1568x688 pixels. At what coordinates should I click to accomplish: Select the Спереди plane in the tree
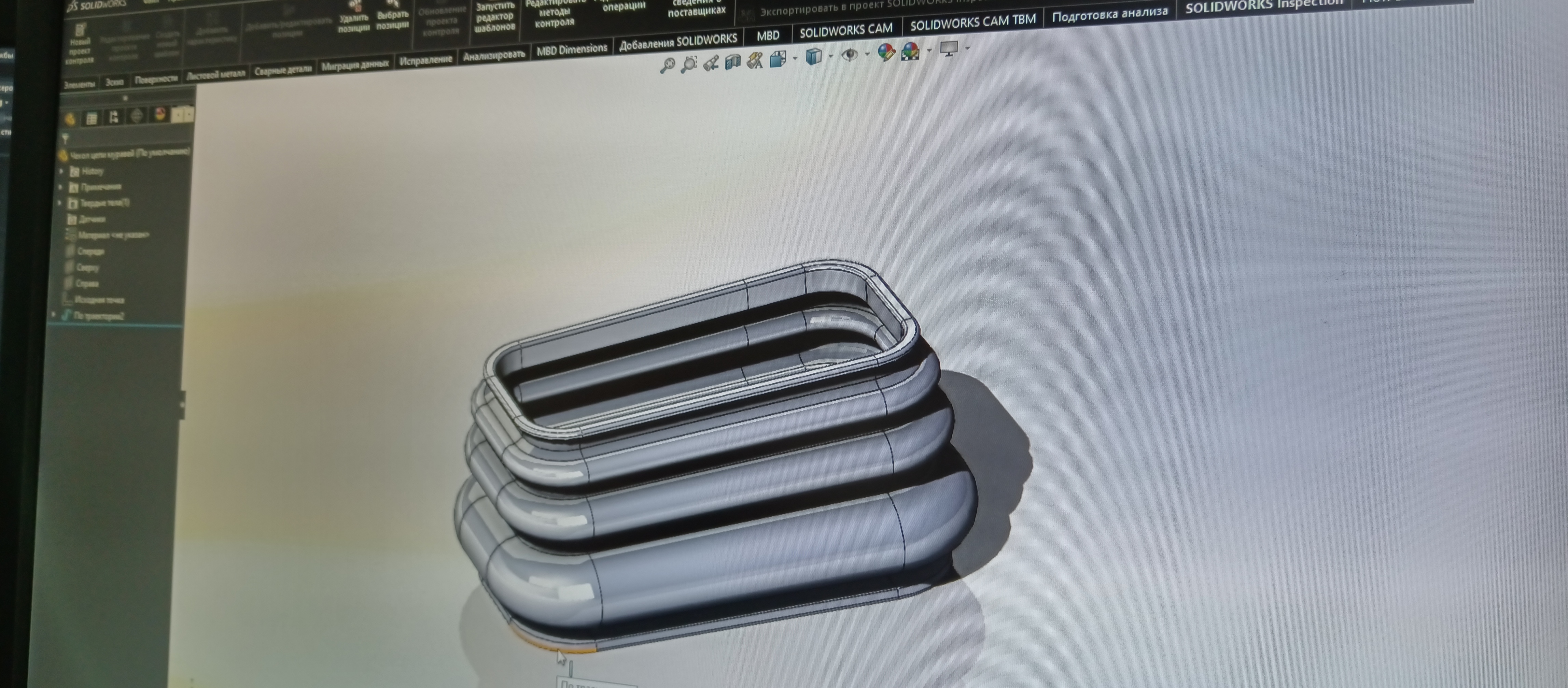coord(85,250)
